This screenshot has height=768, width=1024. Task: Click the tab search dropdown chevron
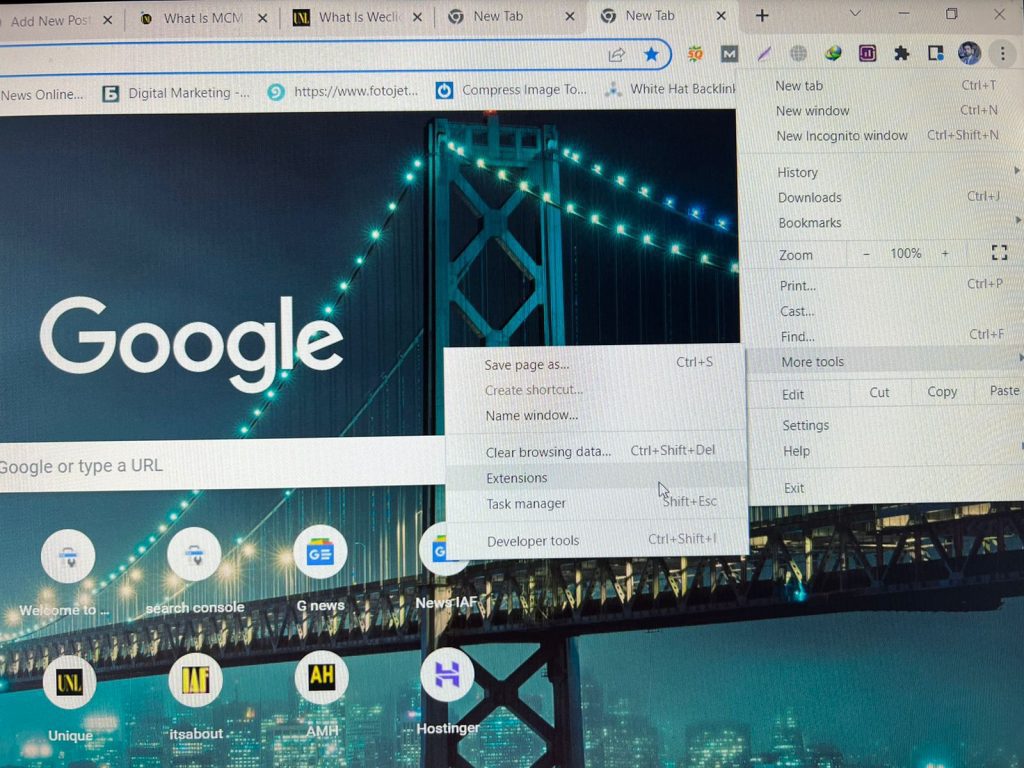tap(855, 14)
